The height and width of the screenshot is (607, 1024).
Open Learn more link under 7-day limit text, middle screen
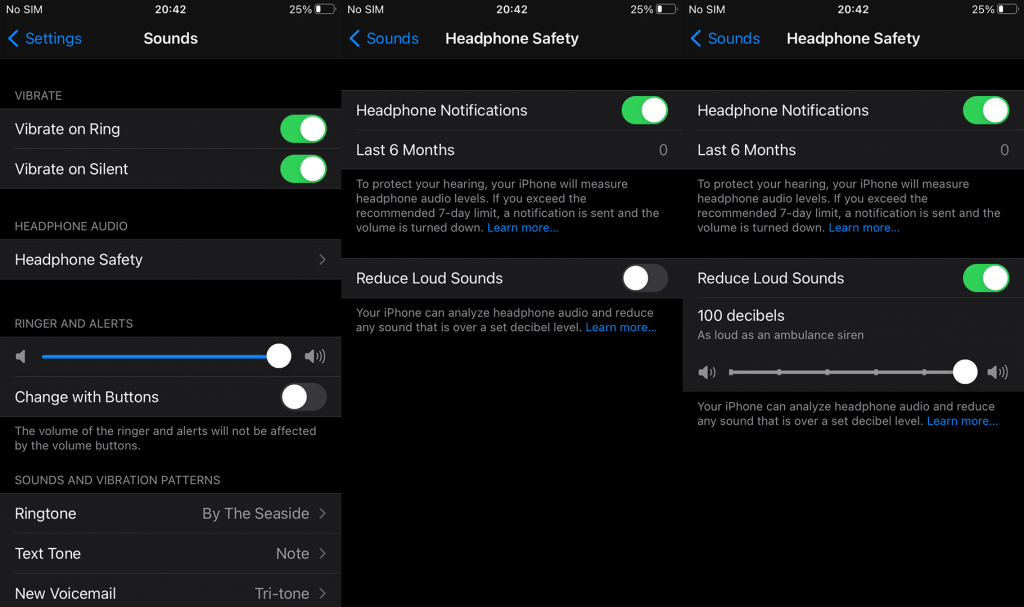[x=522, y=227]
